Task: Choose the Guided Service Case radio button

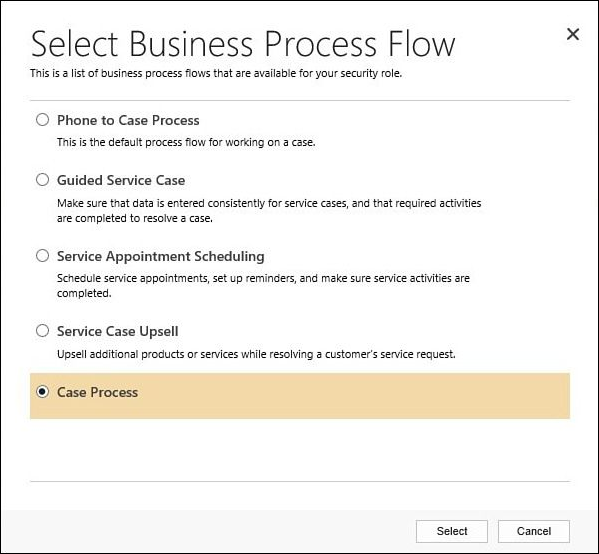Action: 42,180
